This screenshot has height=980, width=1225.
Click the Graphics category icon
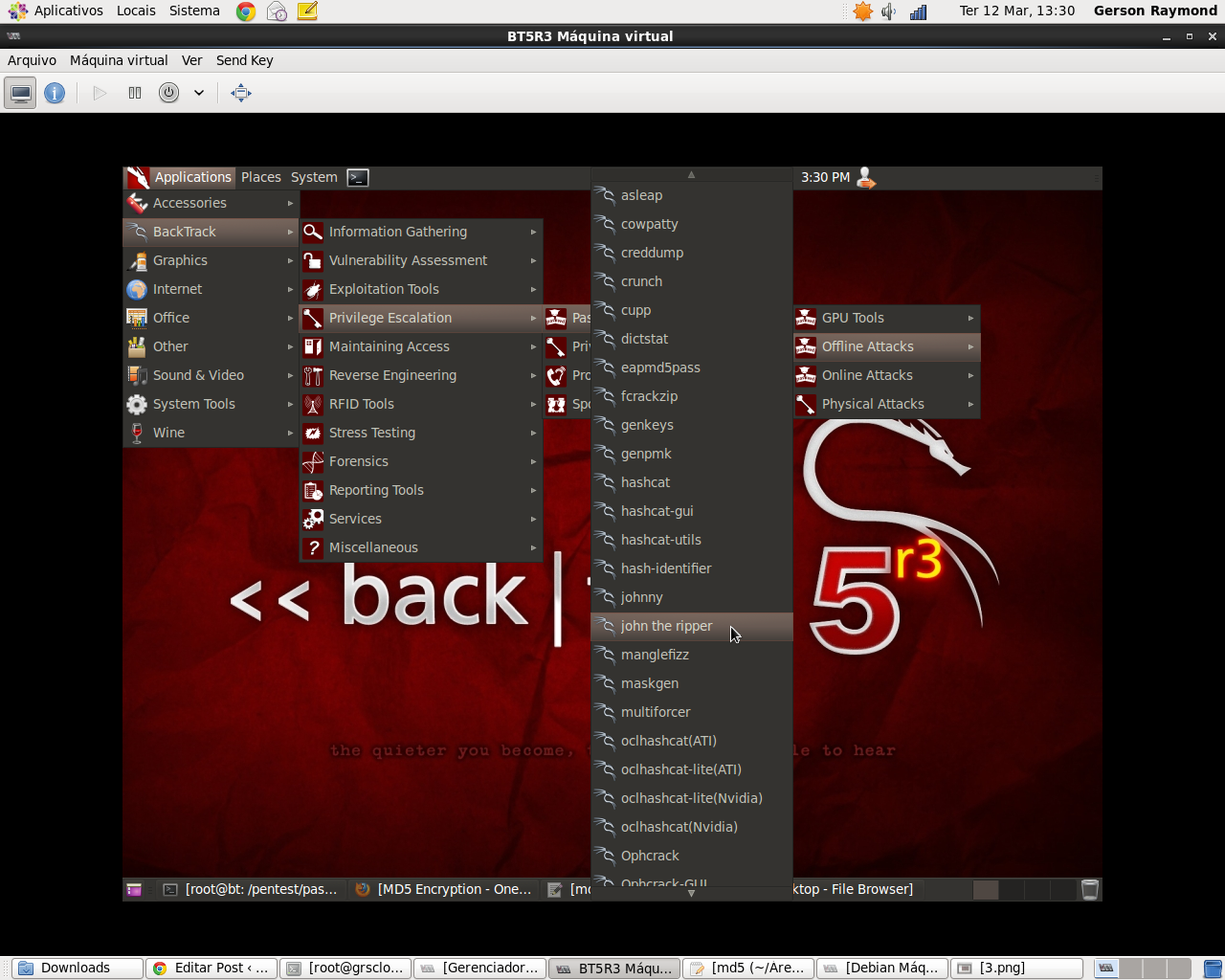[x=137, y=260]
